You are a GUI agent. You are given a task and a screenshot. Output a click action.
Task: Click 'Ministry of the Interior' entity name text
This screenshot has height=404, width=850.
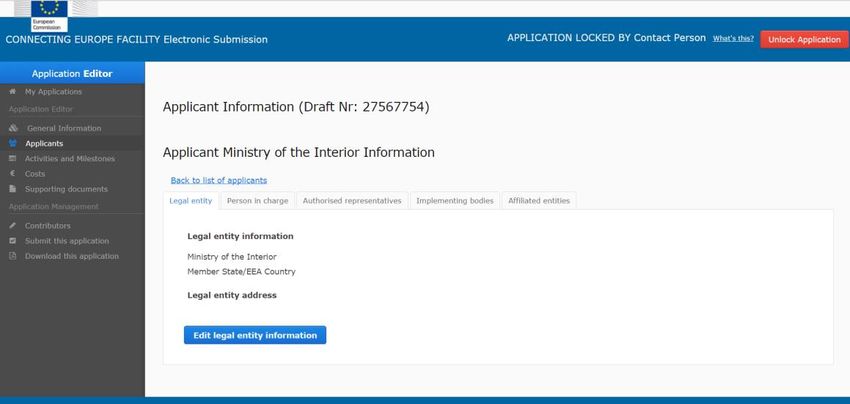coord(231,256)
